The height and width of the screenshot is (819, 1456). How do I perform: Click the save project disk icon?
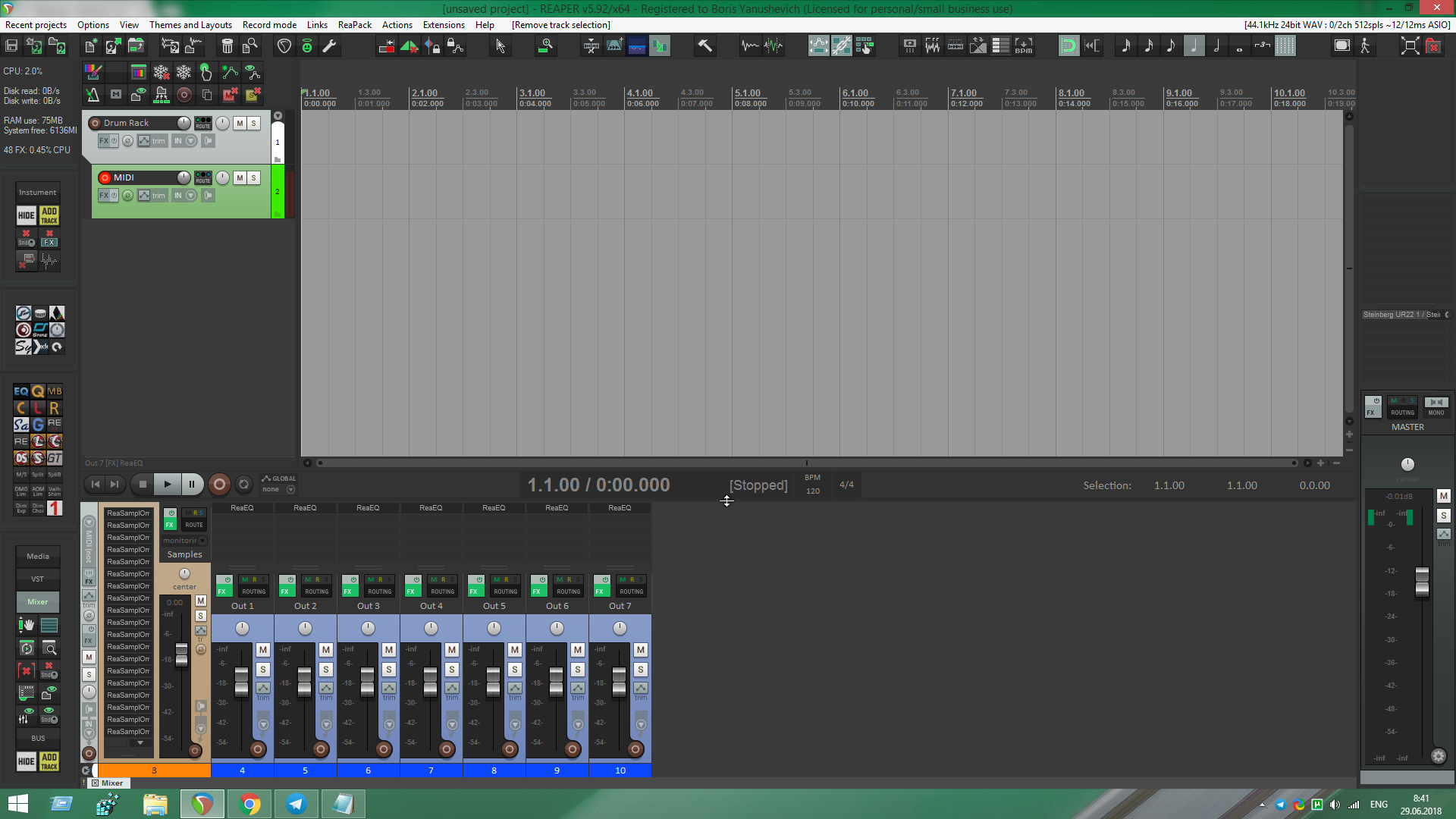(11, 46)
